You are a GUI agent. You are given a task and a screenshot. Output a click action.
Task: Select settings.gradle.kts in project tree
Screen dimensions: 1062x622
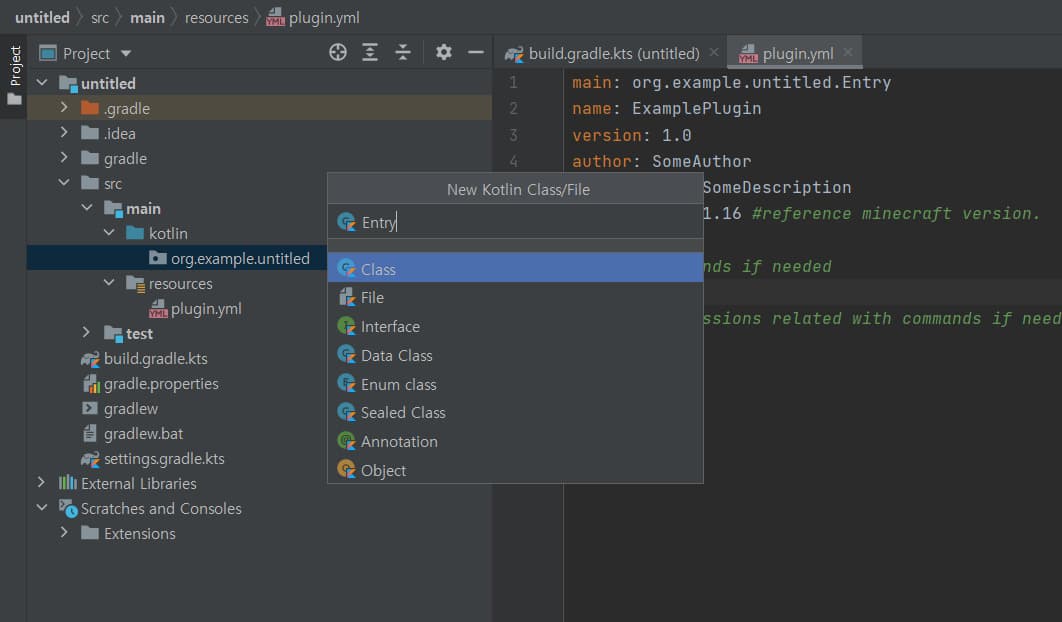point(164,459)
